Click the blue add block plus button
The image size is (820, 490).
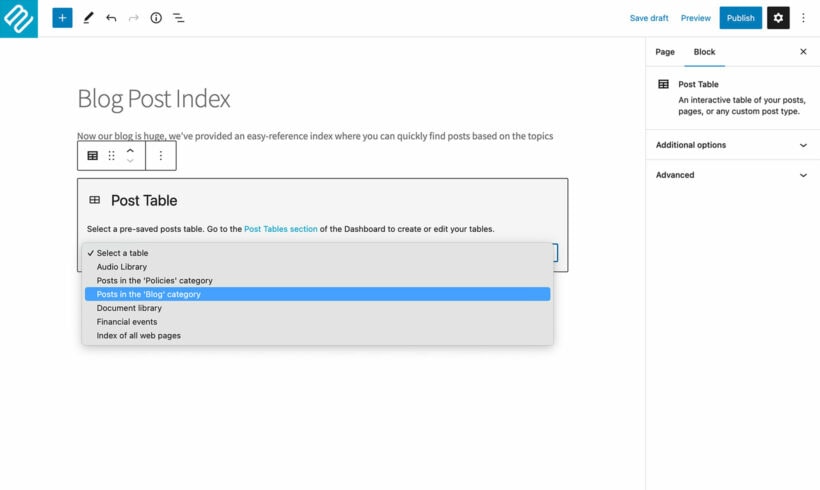(62, 18)
